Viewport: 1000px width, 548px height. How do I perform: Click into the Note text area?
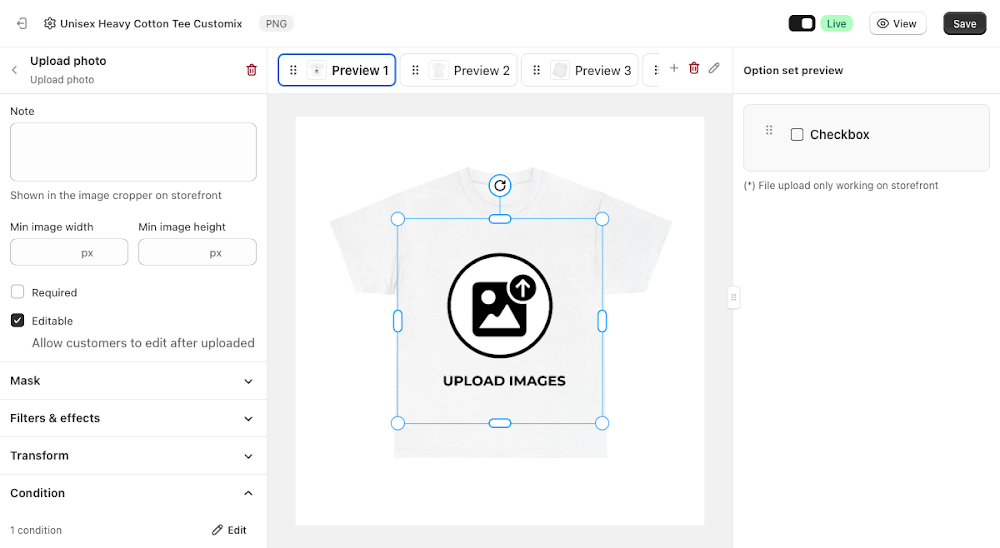point(133,152)
